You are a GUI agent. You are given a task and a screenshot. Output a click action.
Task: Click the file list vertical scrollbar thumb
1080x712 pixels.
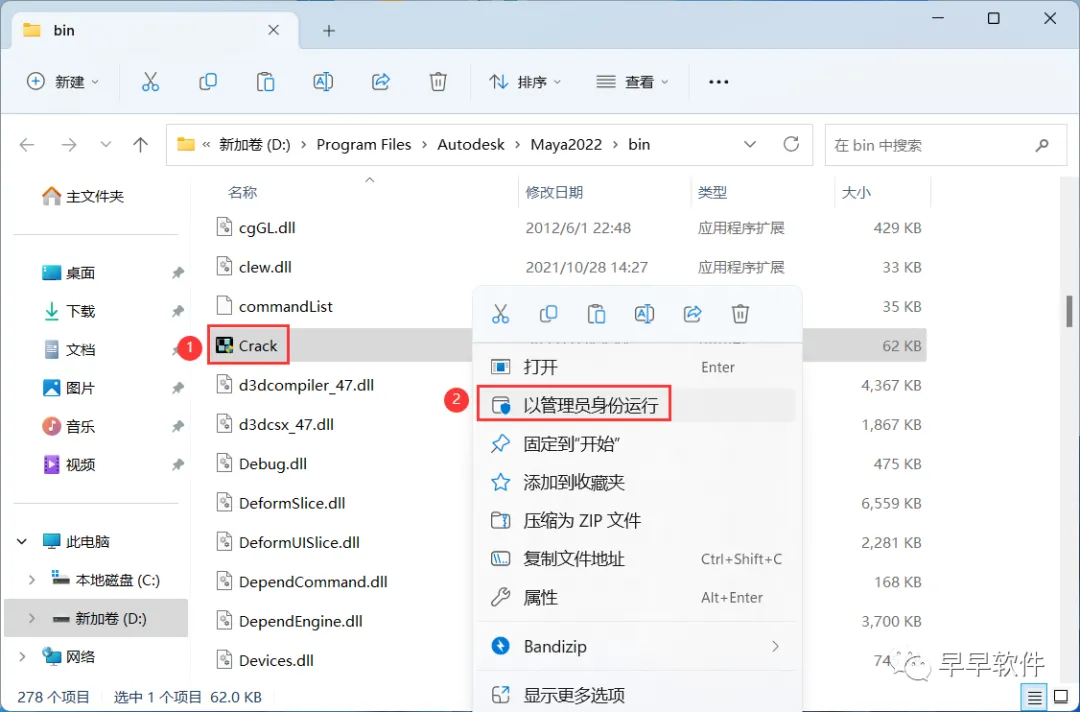1069,311
